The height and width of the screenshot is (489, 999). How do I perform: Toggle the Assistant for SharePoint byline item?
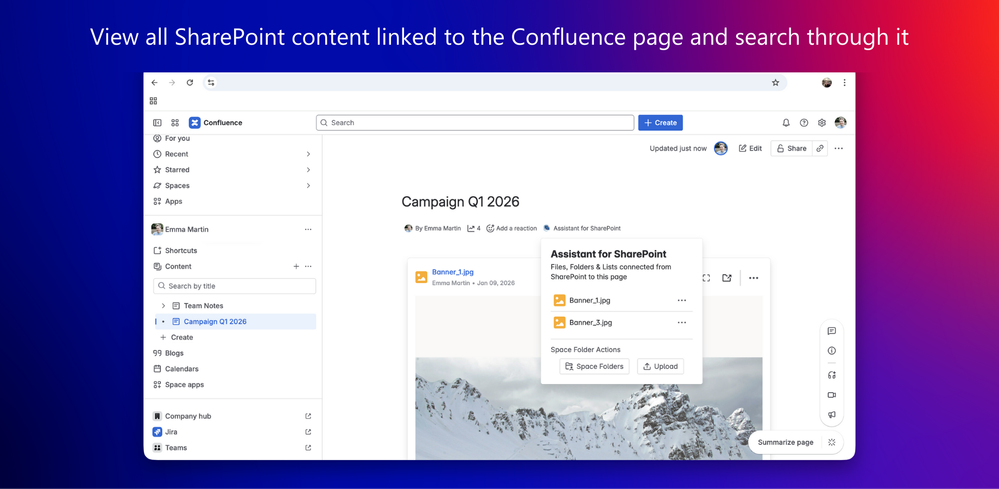(582, 228)
